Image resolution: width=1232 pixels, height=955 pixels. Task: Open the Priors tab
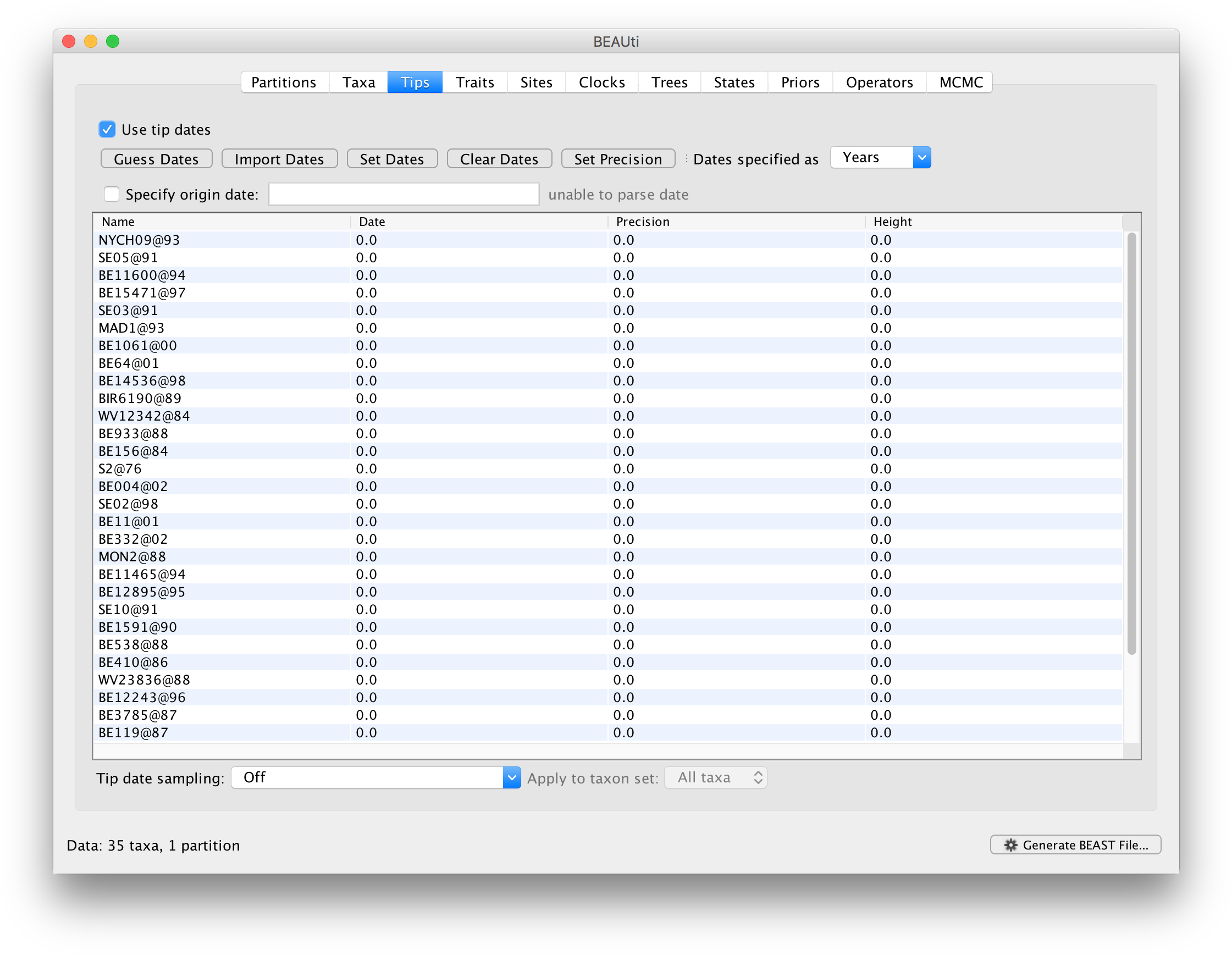[x=800, y=82]
